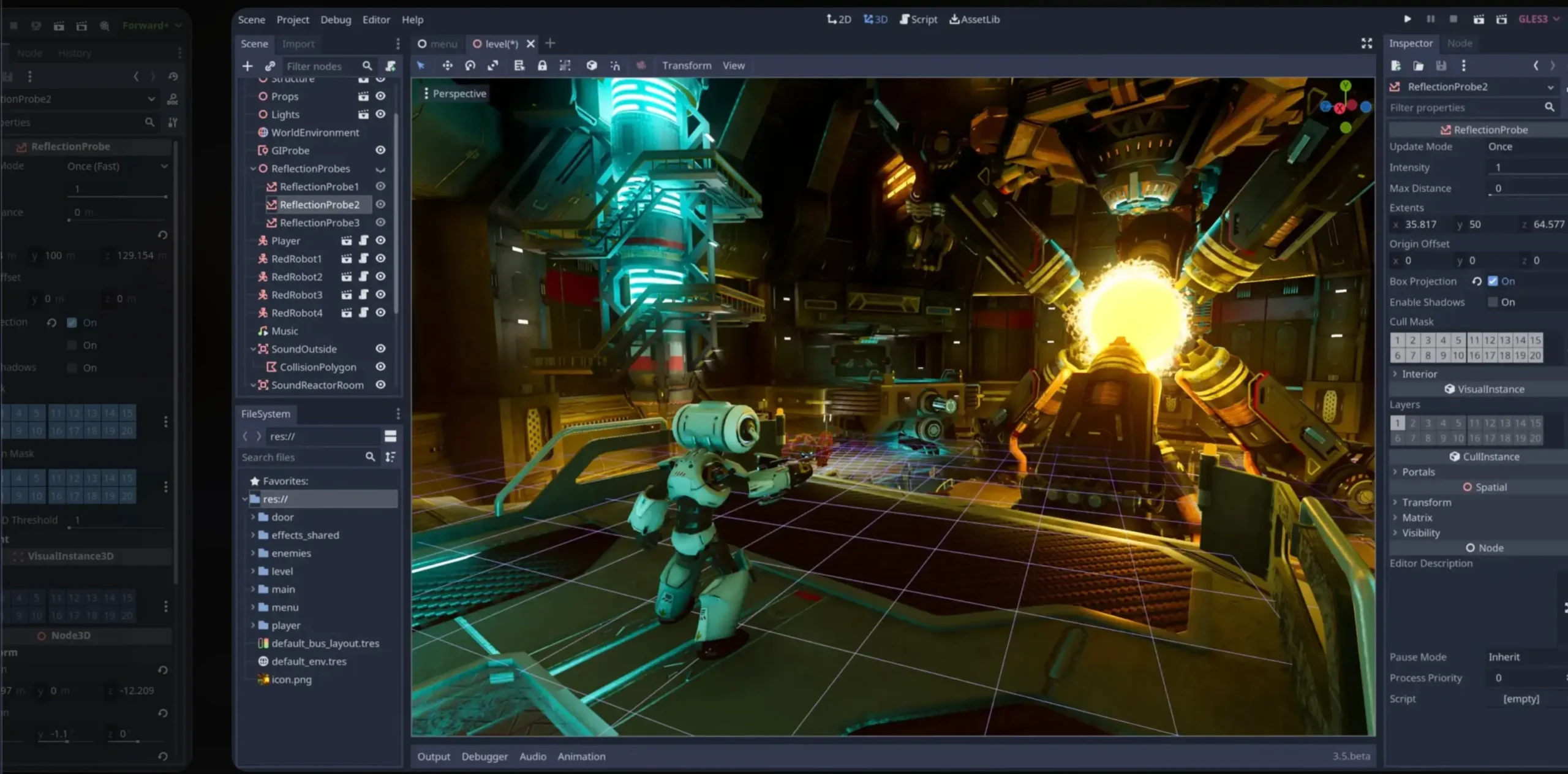Toggle visibility of Lights node

click(380, 114)
